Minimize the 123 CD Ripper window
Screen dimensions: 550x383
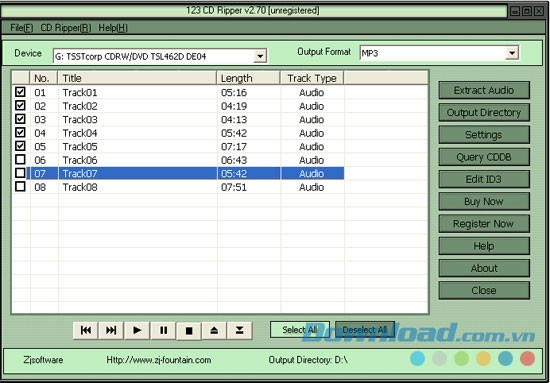pos(515,11)
